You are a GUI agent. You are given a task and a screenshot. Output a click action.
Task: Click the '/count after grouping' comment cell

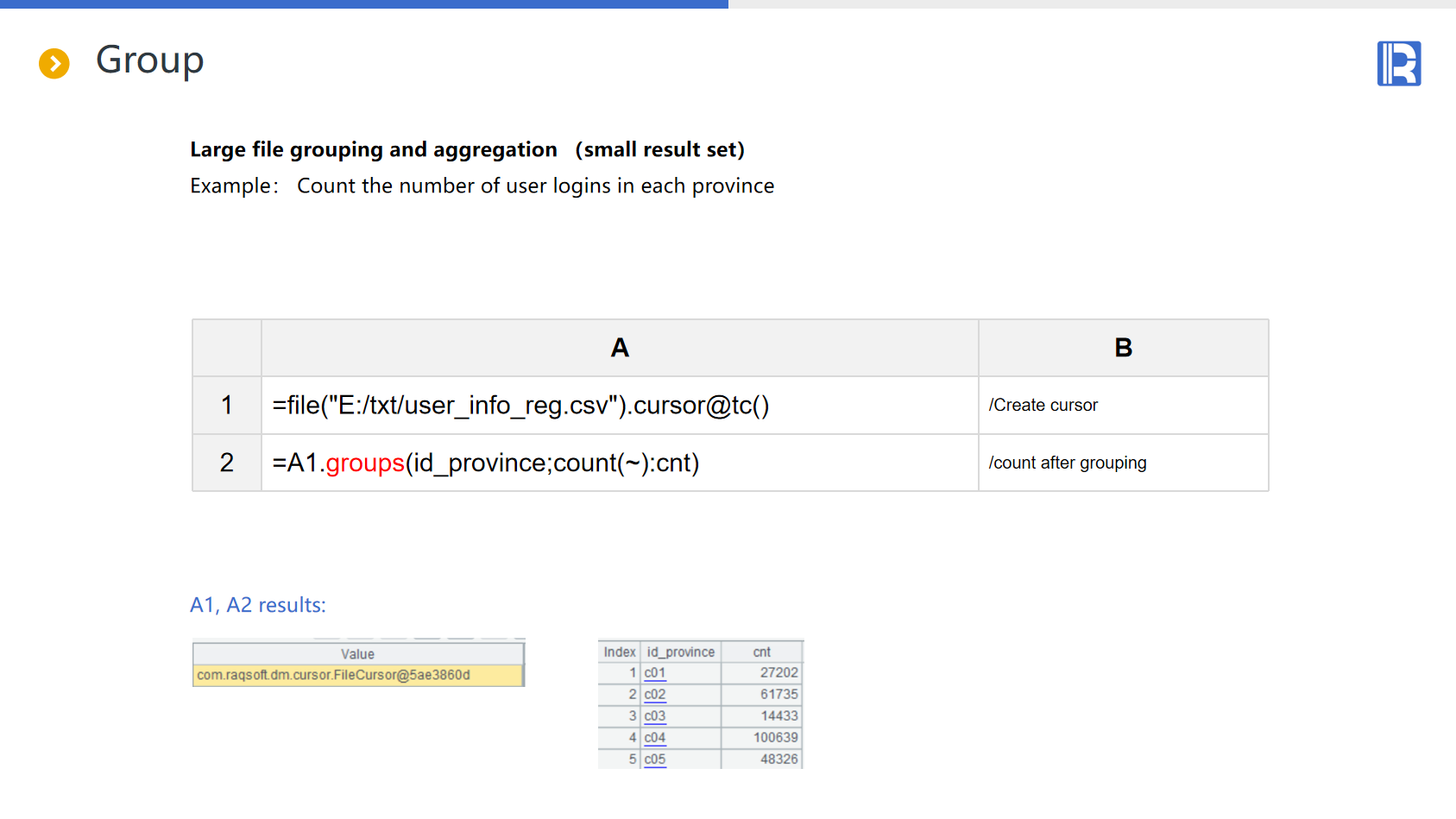click(x=1068, y=463)
